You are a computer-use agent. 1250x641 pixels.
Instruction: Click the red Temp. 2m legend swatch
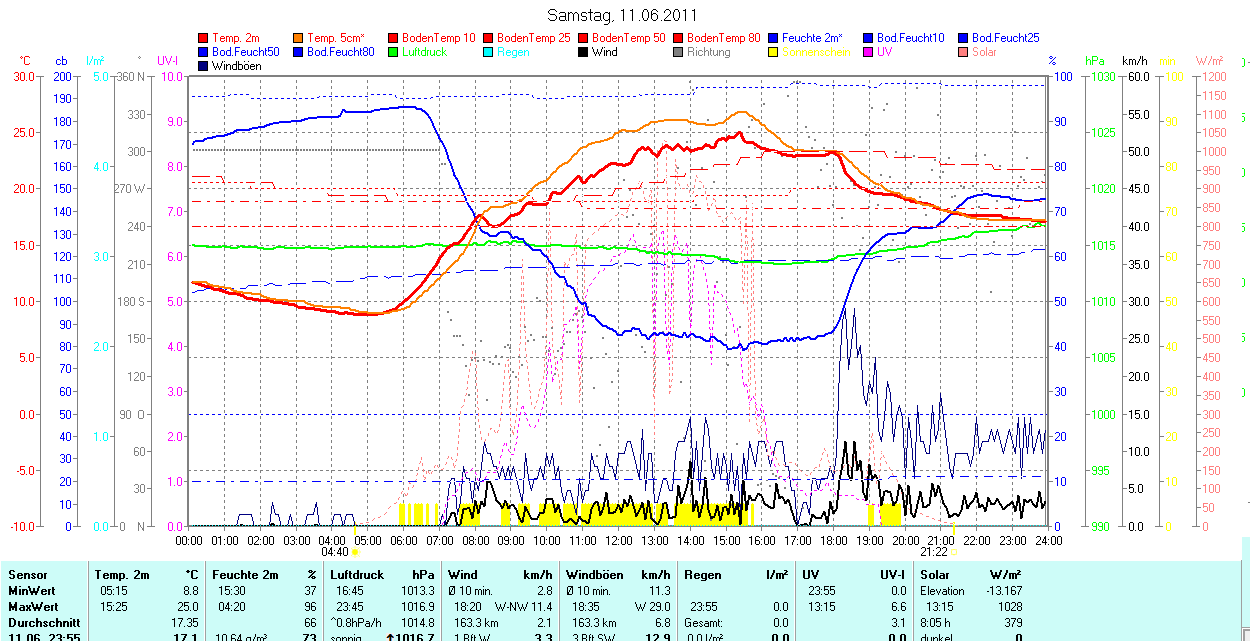204,38
